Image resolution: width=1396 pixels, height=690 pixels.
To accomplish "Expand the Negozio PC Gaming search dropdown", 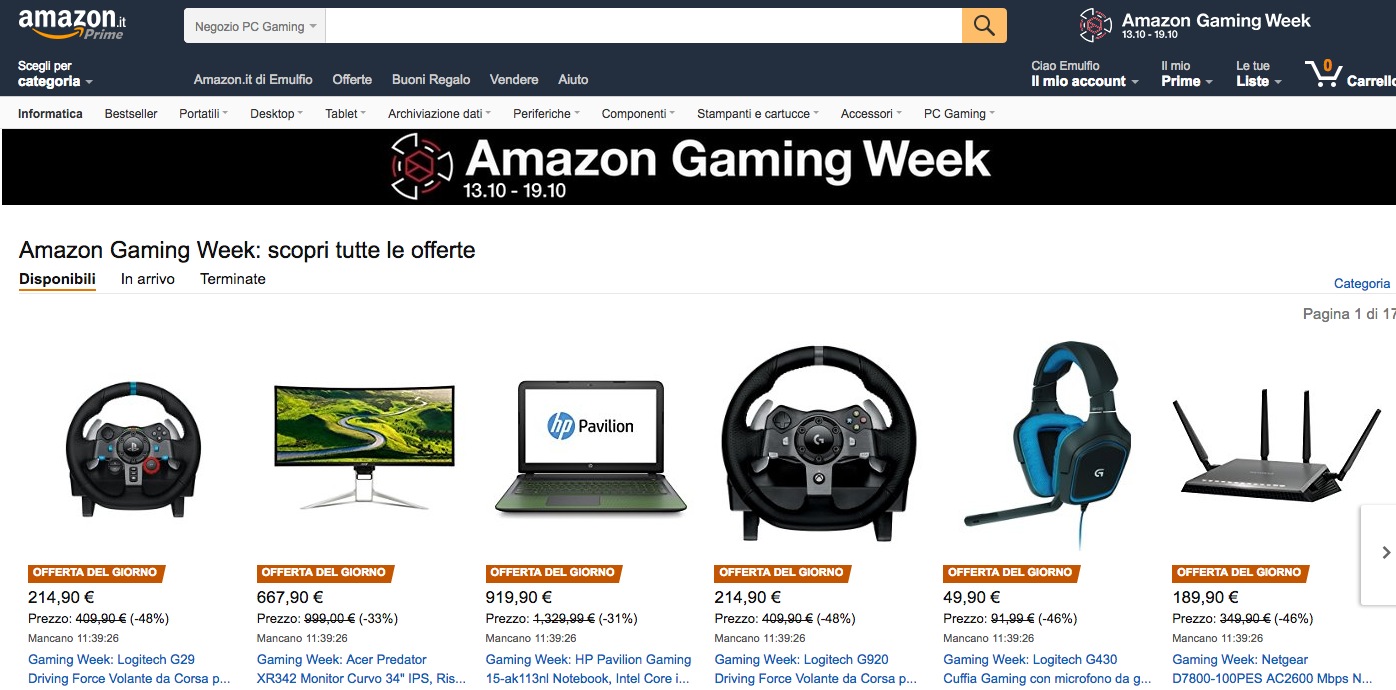I will pos(255,26).
